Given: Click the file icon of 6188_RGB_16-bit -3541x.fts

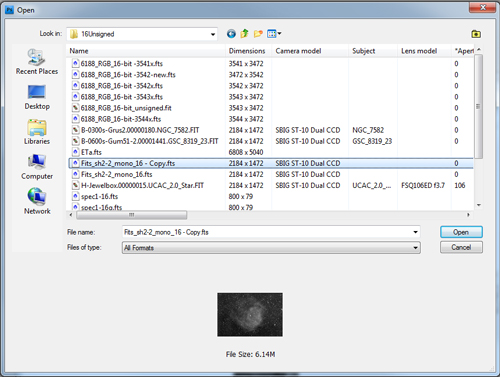Looking at the screenshot, I should [76, 63].
